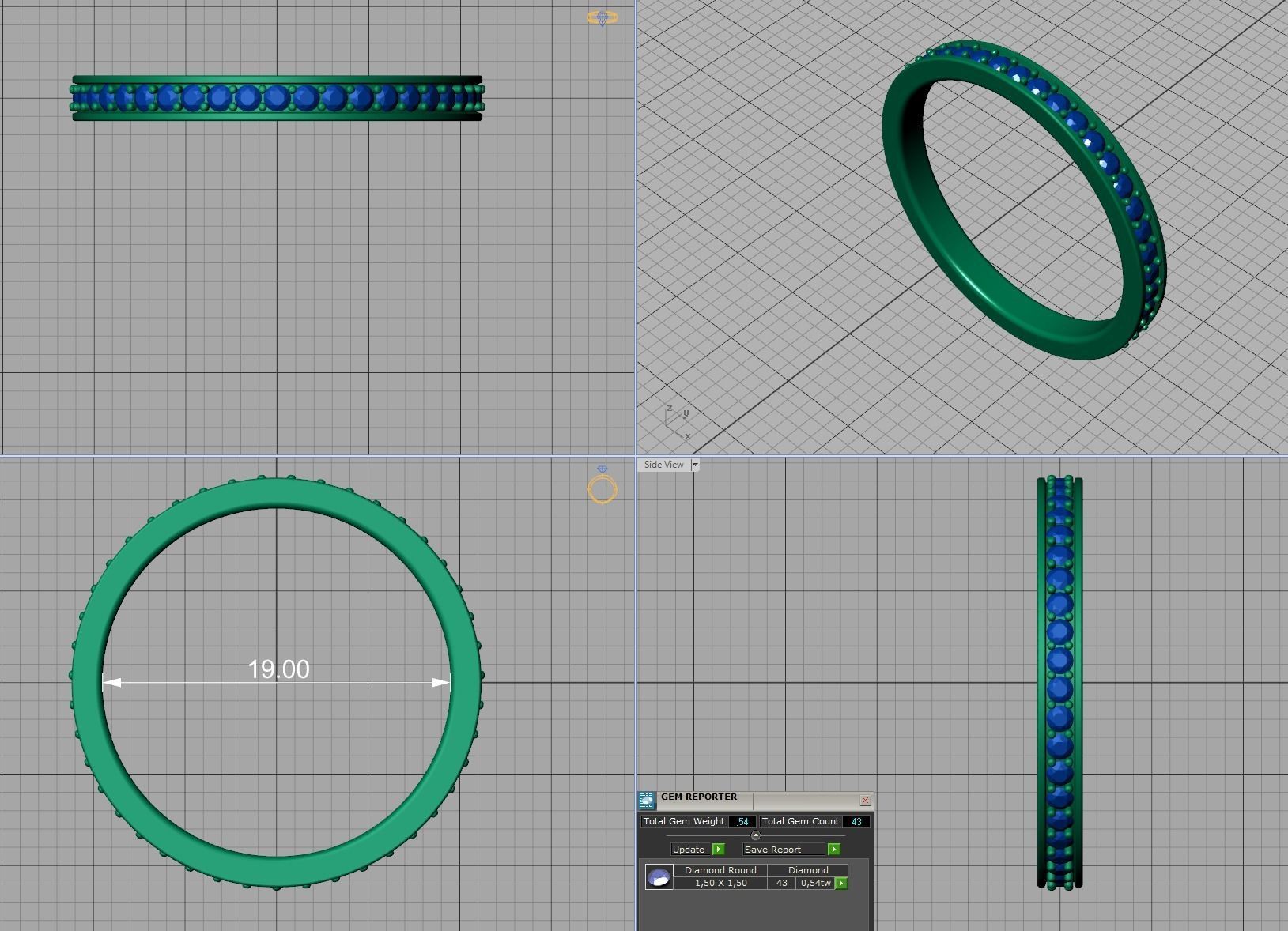1288x931 pixels.
Task: Click the gem count cell '43' in row
Action: click(x=782, y=883)
